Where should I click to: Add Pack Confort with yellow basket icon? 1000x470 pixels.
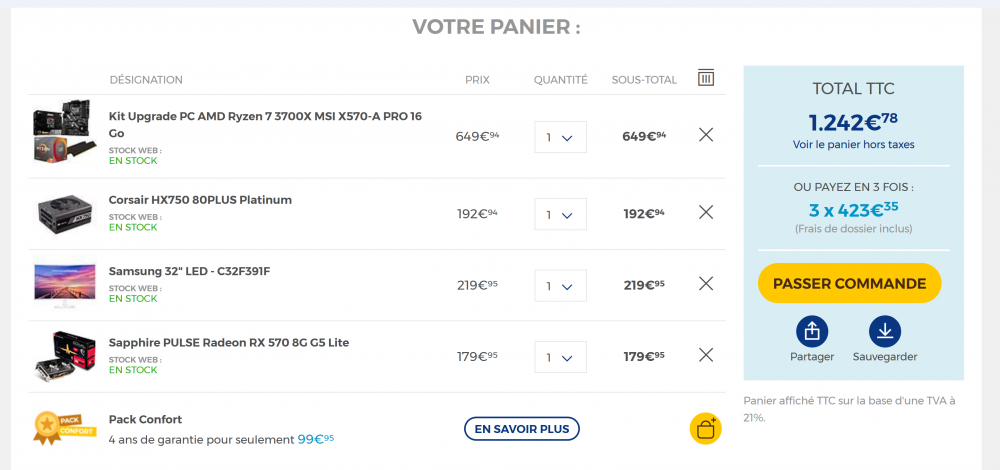click(705, 428)
